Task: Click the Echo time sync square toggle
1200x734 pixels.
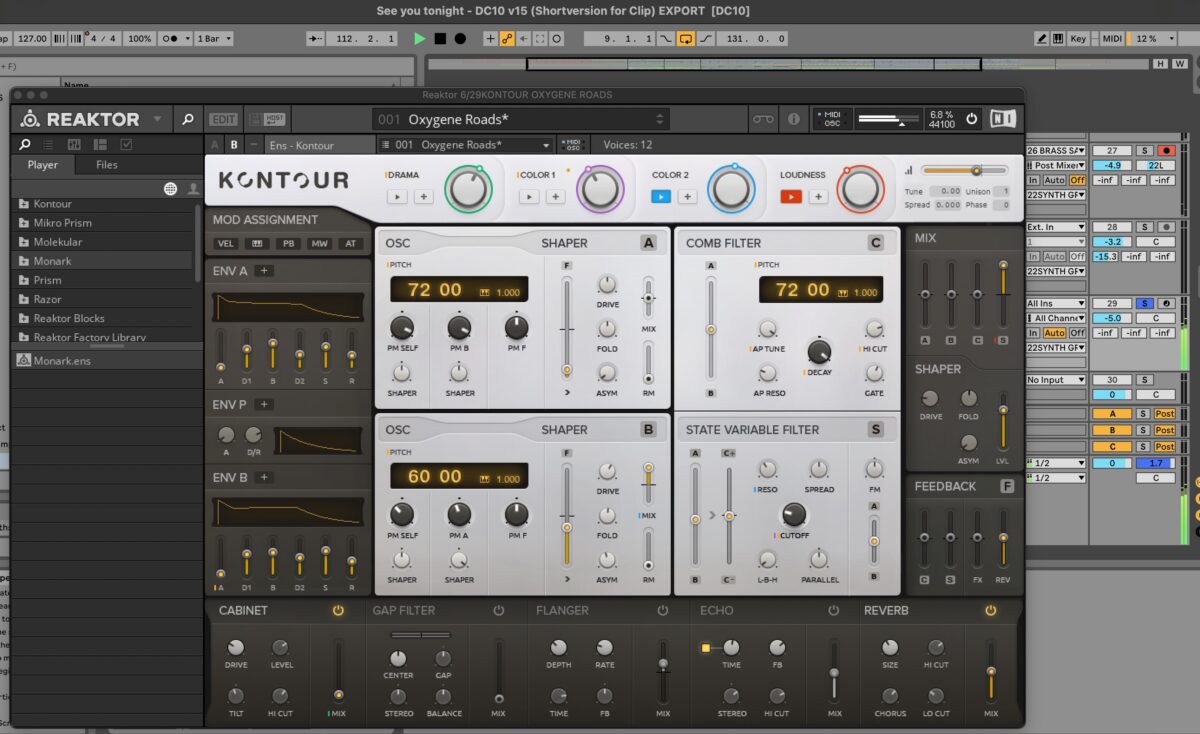Action: click(705, 648)
